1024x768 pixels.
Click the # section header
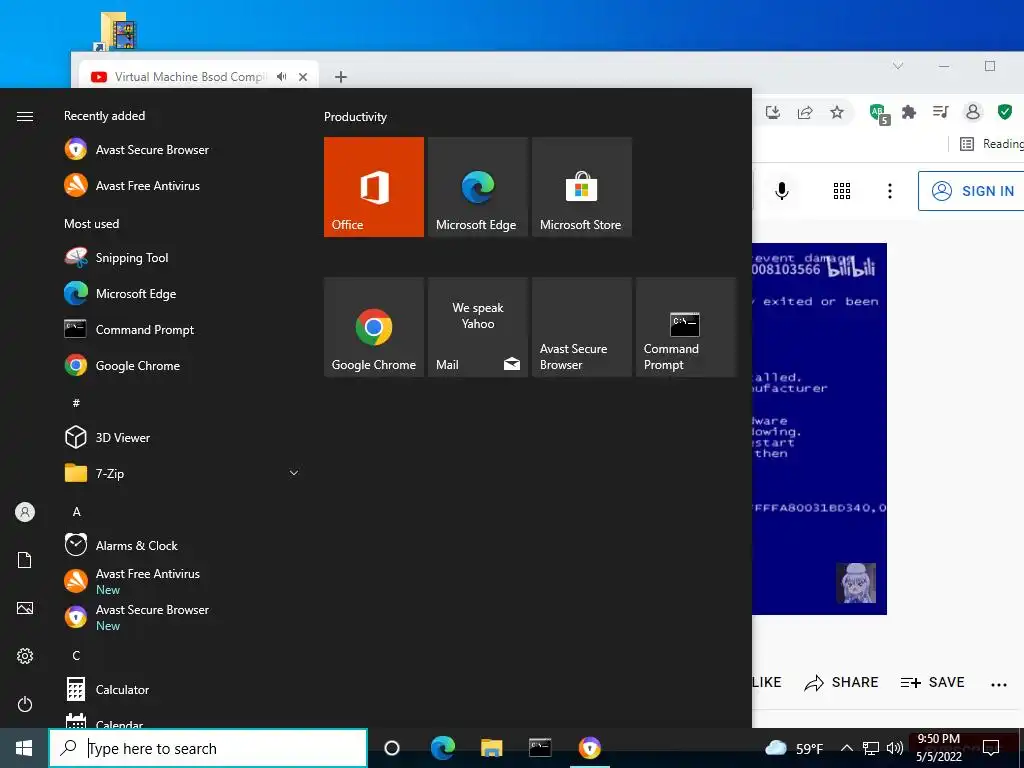[76, 403]
